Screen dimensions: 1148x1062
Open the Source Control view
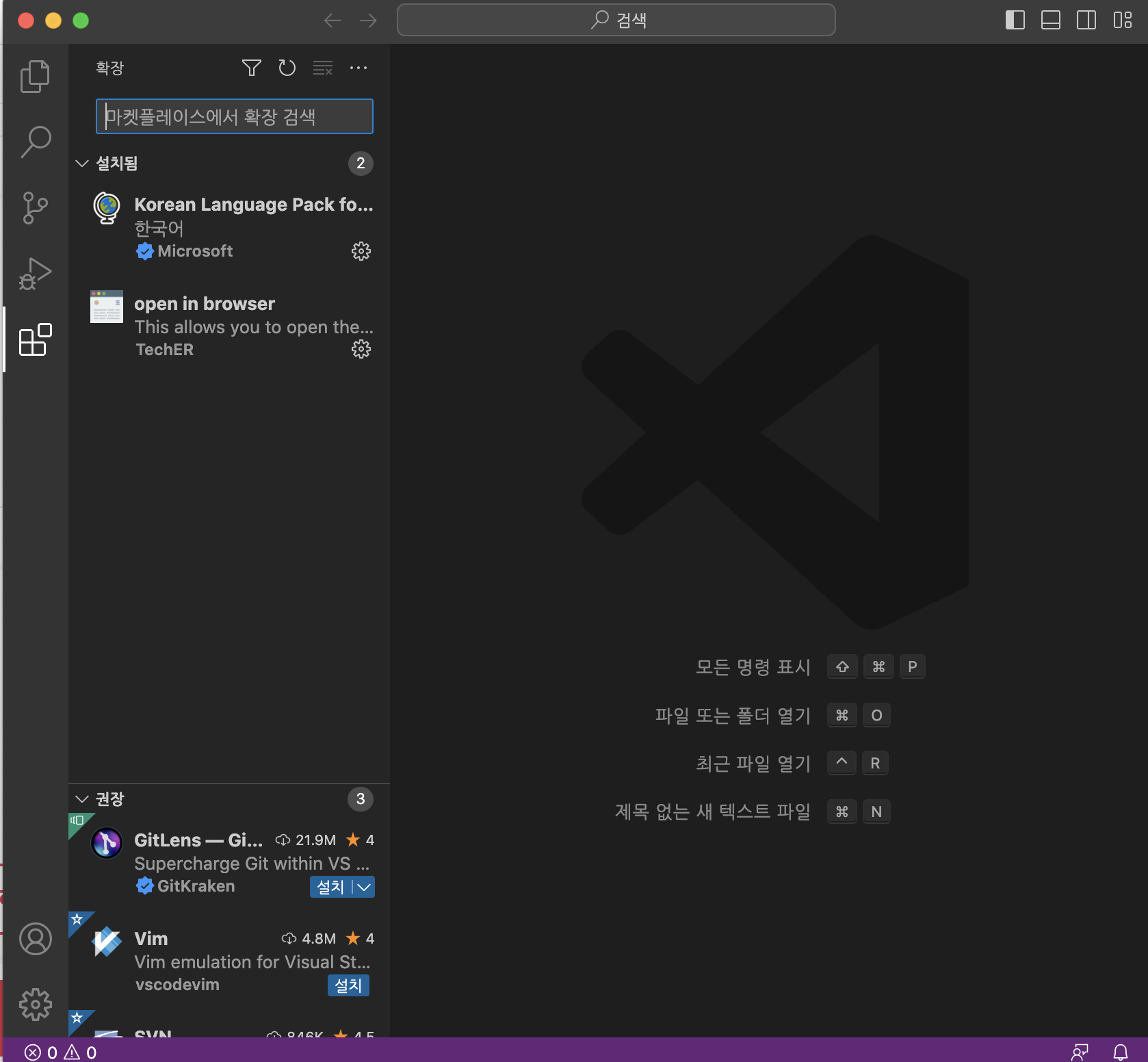pyautogui.click(x=35, y=207)
